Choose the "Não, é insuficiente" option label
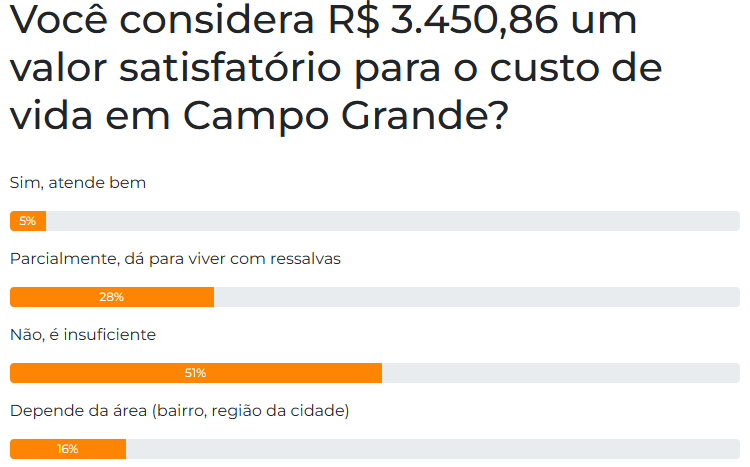 (x=83, y=334)
